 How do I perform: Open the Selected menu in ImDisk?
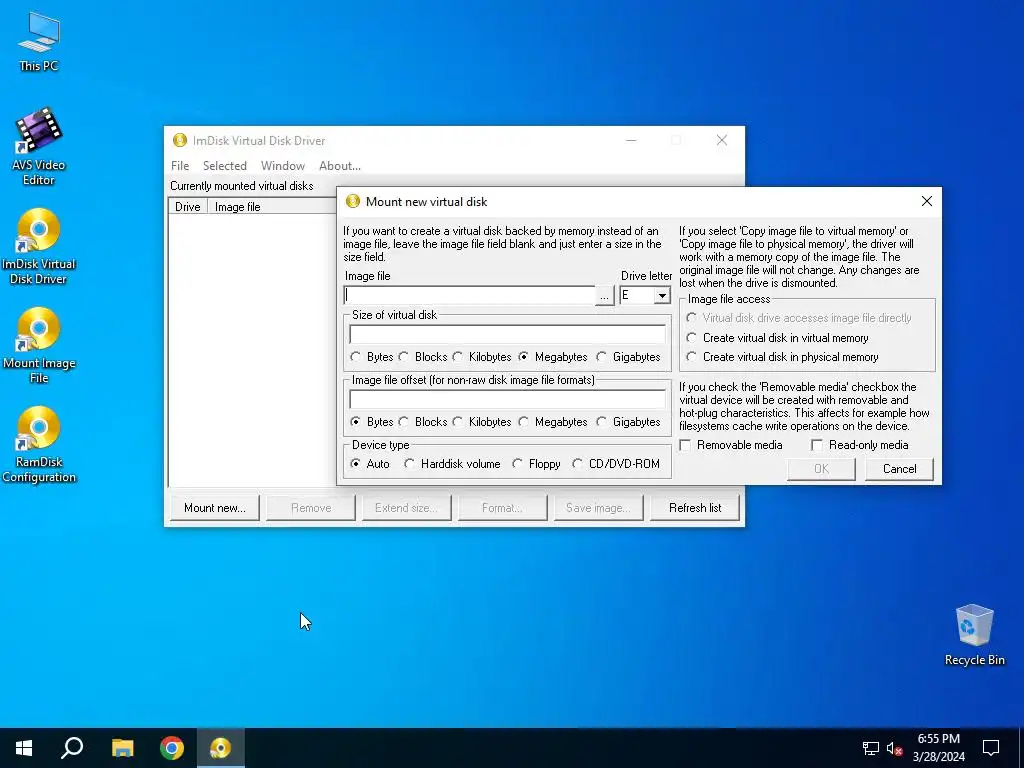coord(225,166)
